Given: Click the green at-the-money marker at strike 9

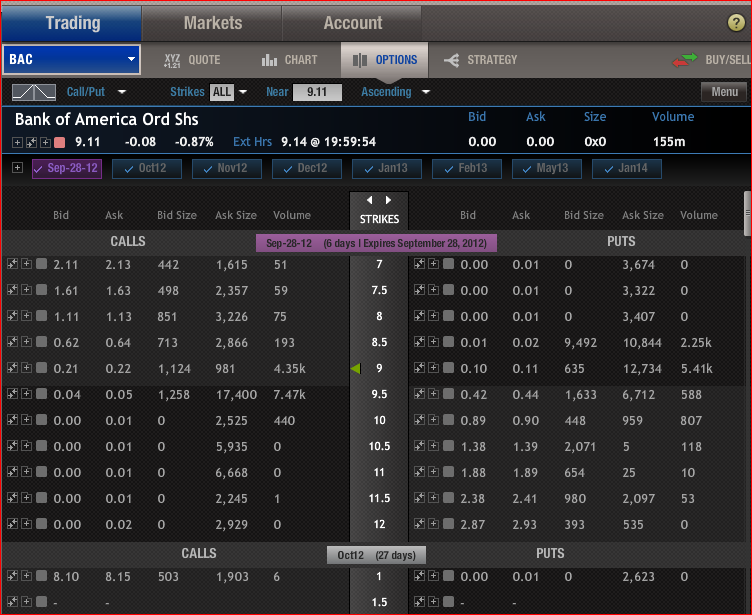Looking at the screenshot, I should pyautogui.click(x=355, y=368).
